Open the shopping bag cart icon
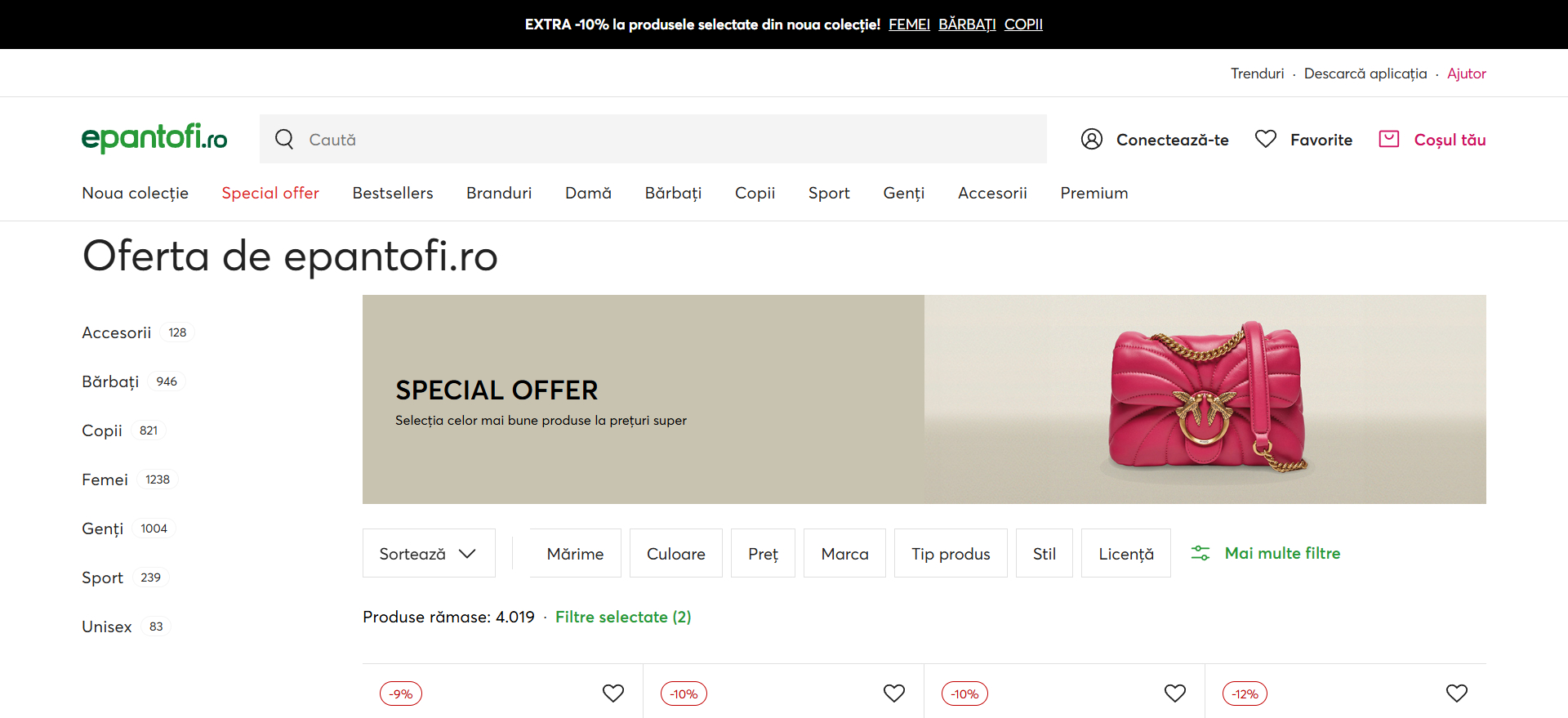 tap(1389, 139)
